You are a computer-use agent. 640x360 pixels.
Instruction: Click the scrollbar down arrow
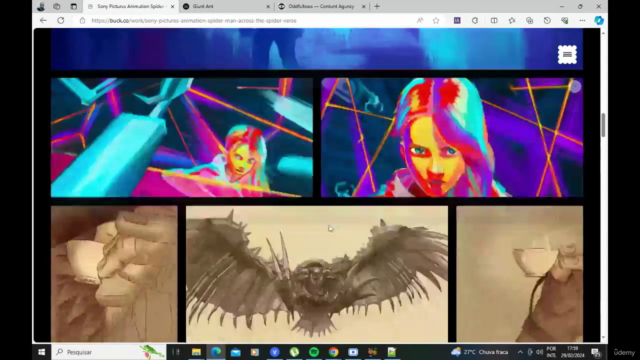click(603, 338)
